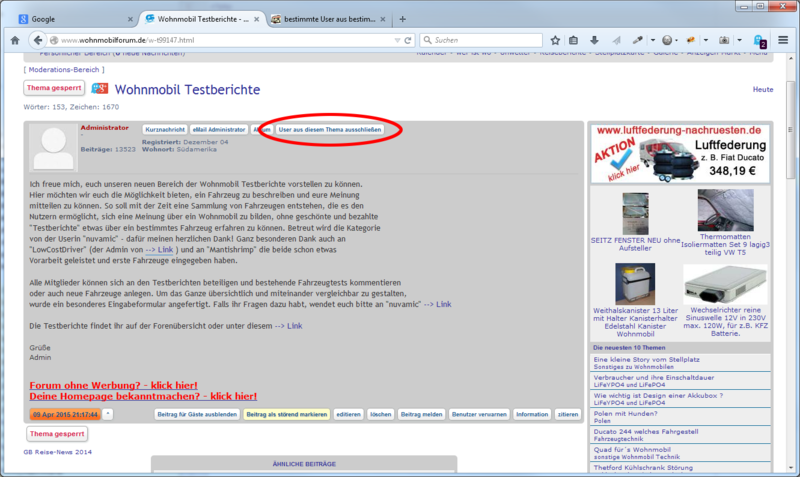Bookmark this page with the star icon
Image resolution: width=800 pixels, height=477 pixels.
(x=555, y=40)
